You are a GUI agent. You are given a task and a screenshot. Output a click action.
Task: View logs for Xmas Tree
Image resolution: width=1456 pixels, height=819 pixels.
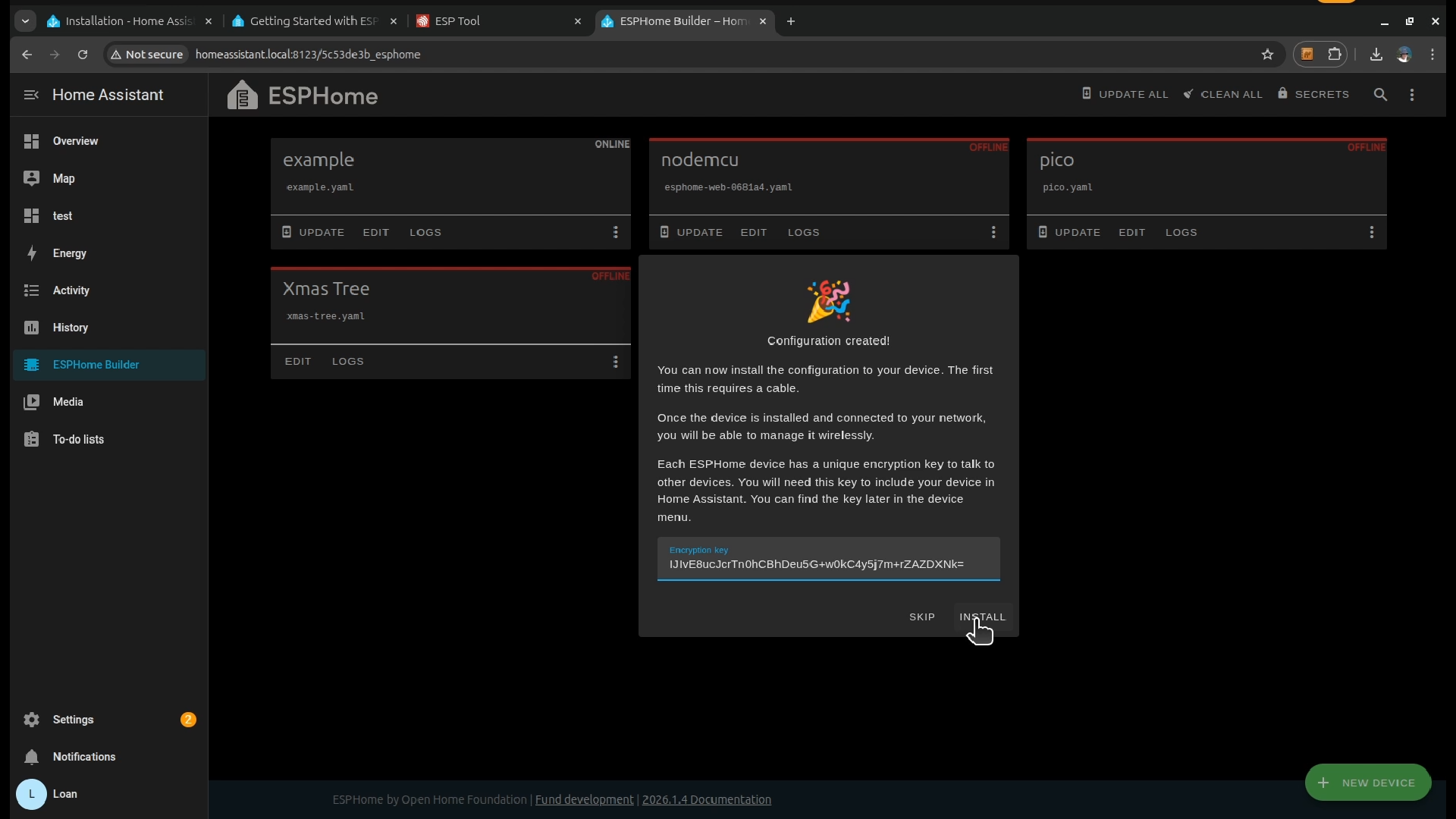click(347, 361)
